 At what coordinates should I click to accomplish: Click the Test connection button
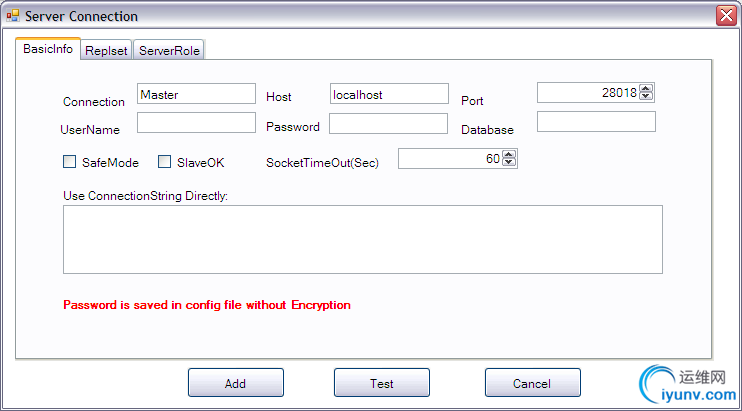point(381,383)
